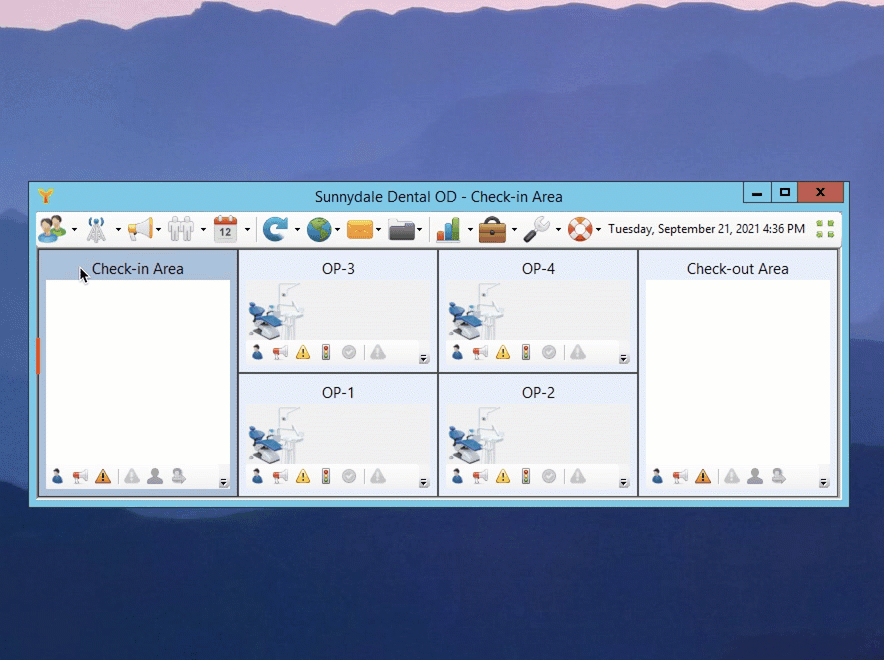Click the blue refresh arrow icon
The width and height of the screenshot is (884, 660).
click(x=274, y=229)
